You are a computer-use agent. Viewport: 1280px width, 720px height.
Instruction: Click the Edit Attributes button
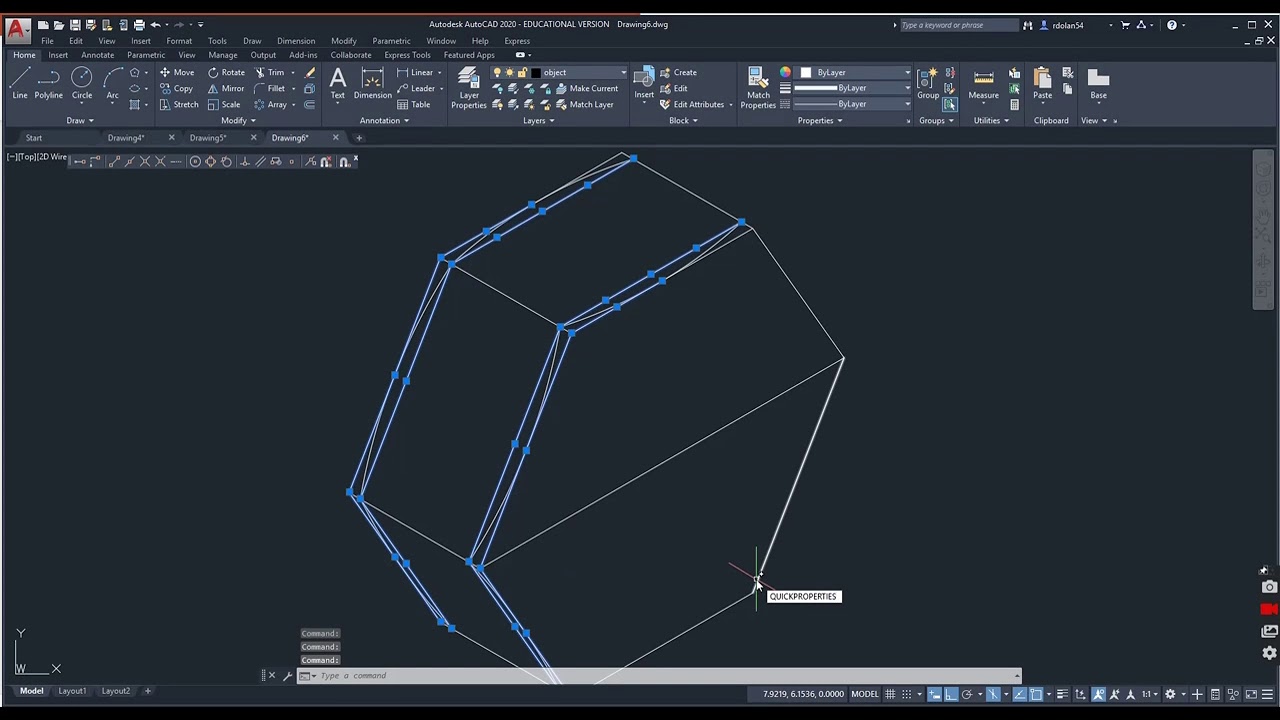(x=692, y=104)
